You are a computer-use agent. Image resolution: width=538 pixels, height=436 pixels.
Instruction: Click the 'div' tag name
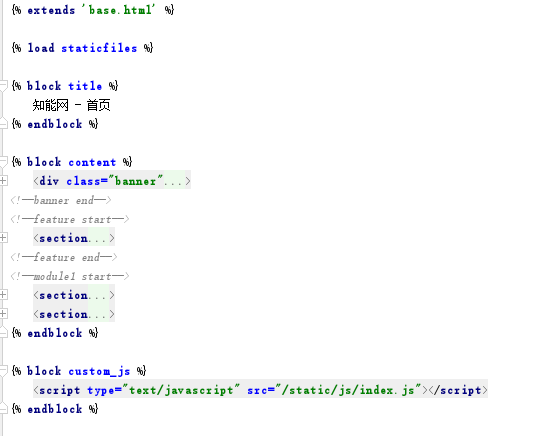(49, 181)
